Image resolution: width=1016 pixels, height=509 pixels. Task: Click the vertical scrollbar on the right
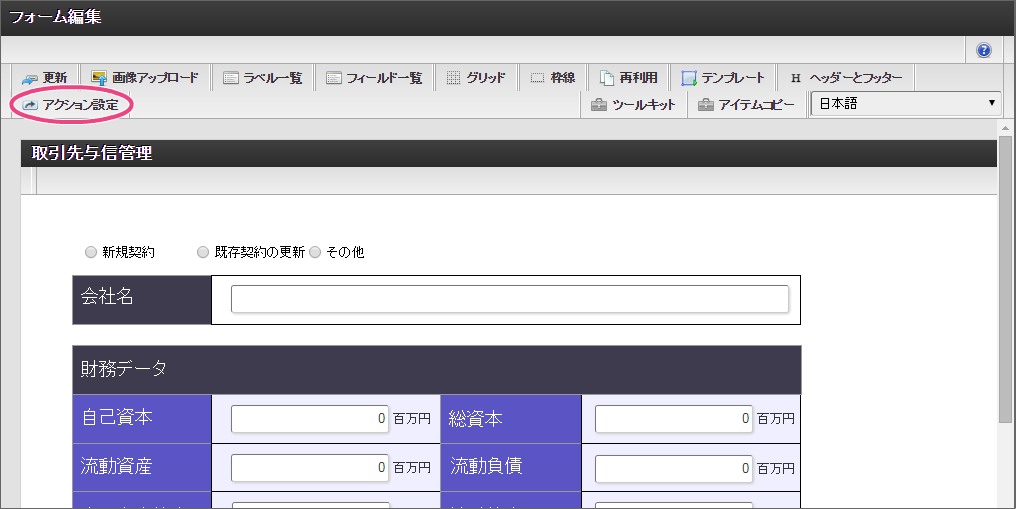pos(1005,280)
